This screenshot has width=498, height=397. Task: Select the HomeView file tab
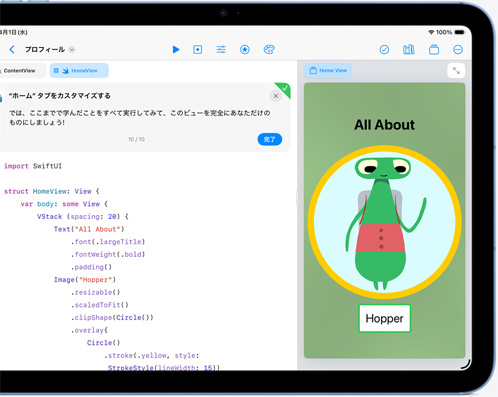[79, 71]
